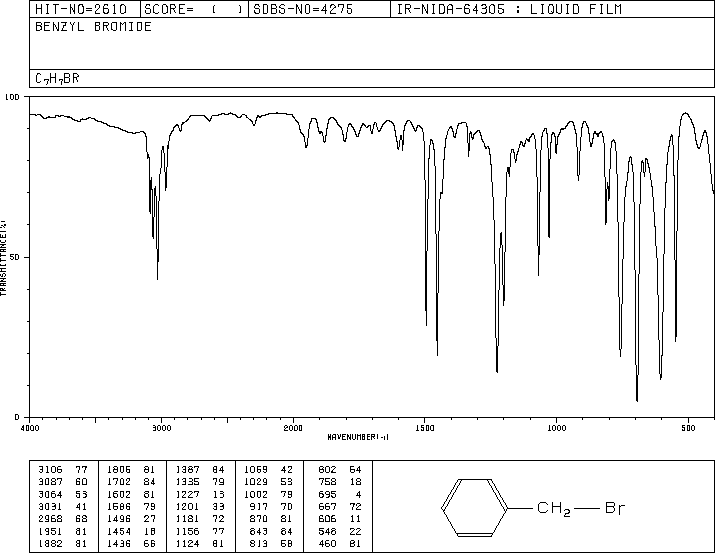Viewport: 715px width, 553px height.
Task: Click transmittance value 4 beside 695
Action: tap(358, 494)
